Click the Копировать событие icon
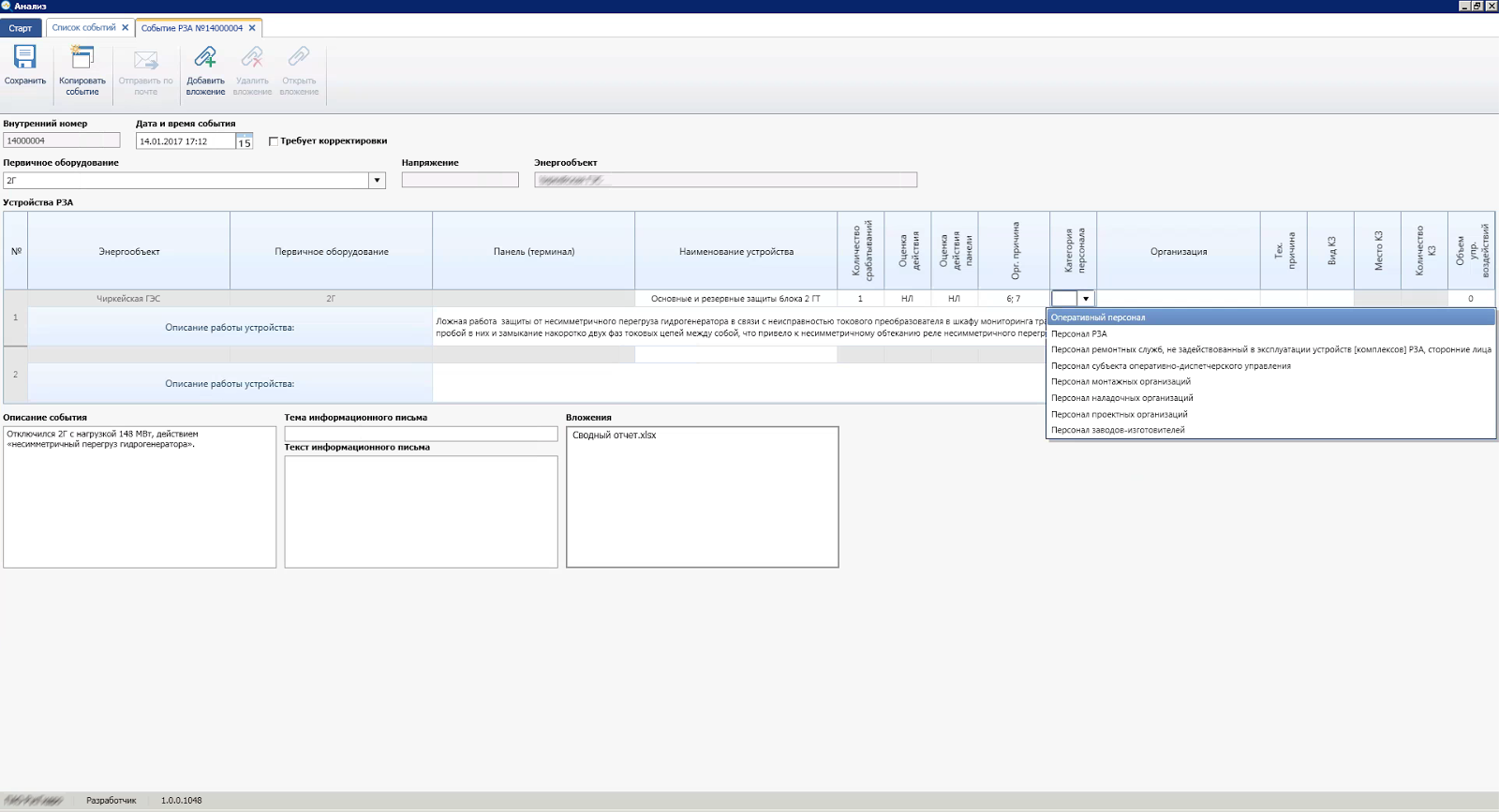Image resolution: width=1499 pixels, height=812 pixels. (82, 57)
